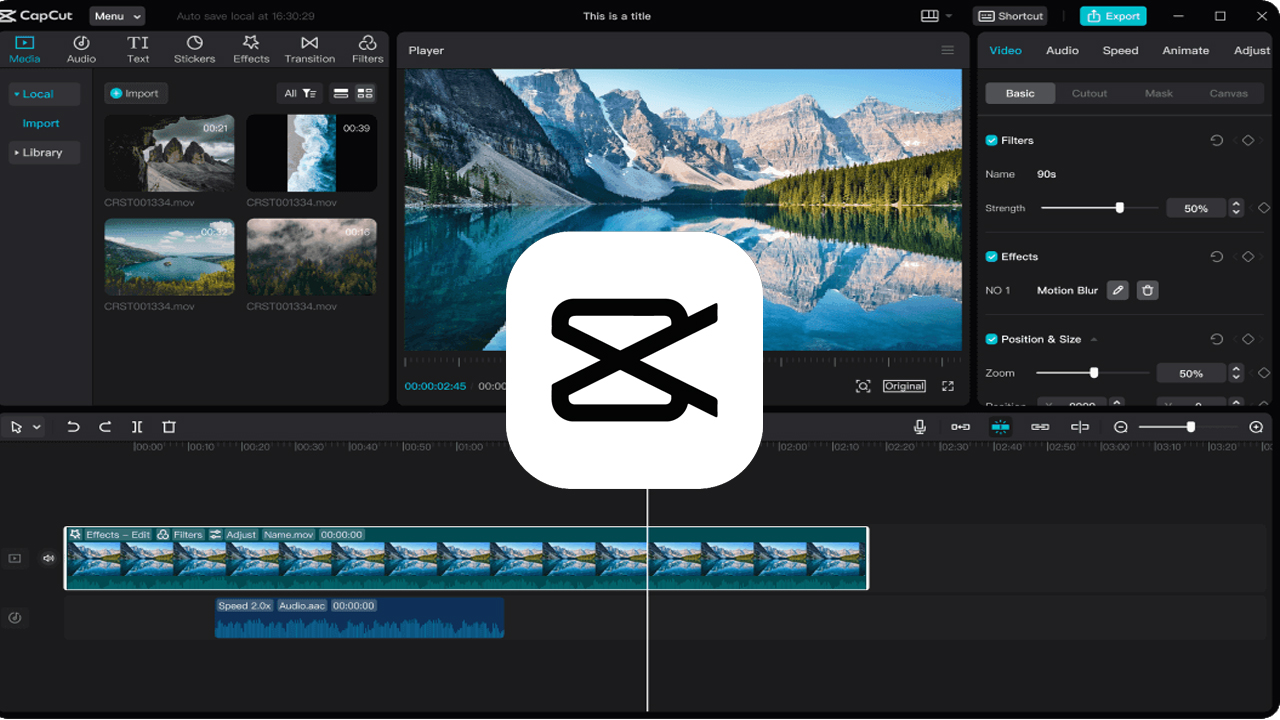Open the Effects tab in top bar

[251, 49]
